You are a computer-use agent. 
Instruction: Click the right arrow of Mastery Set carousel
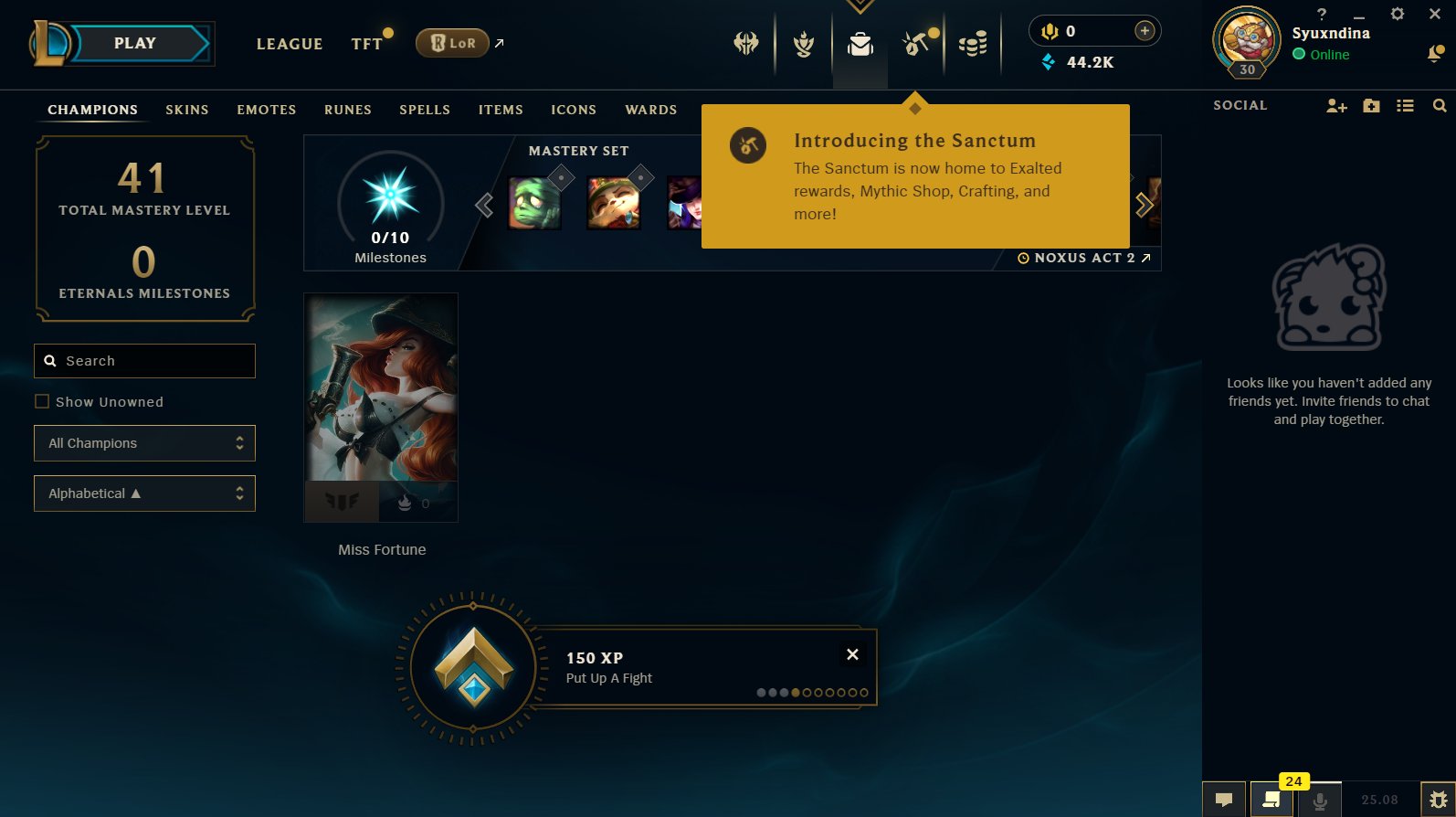1144,205
